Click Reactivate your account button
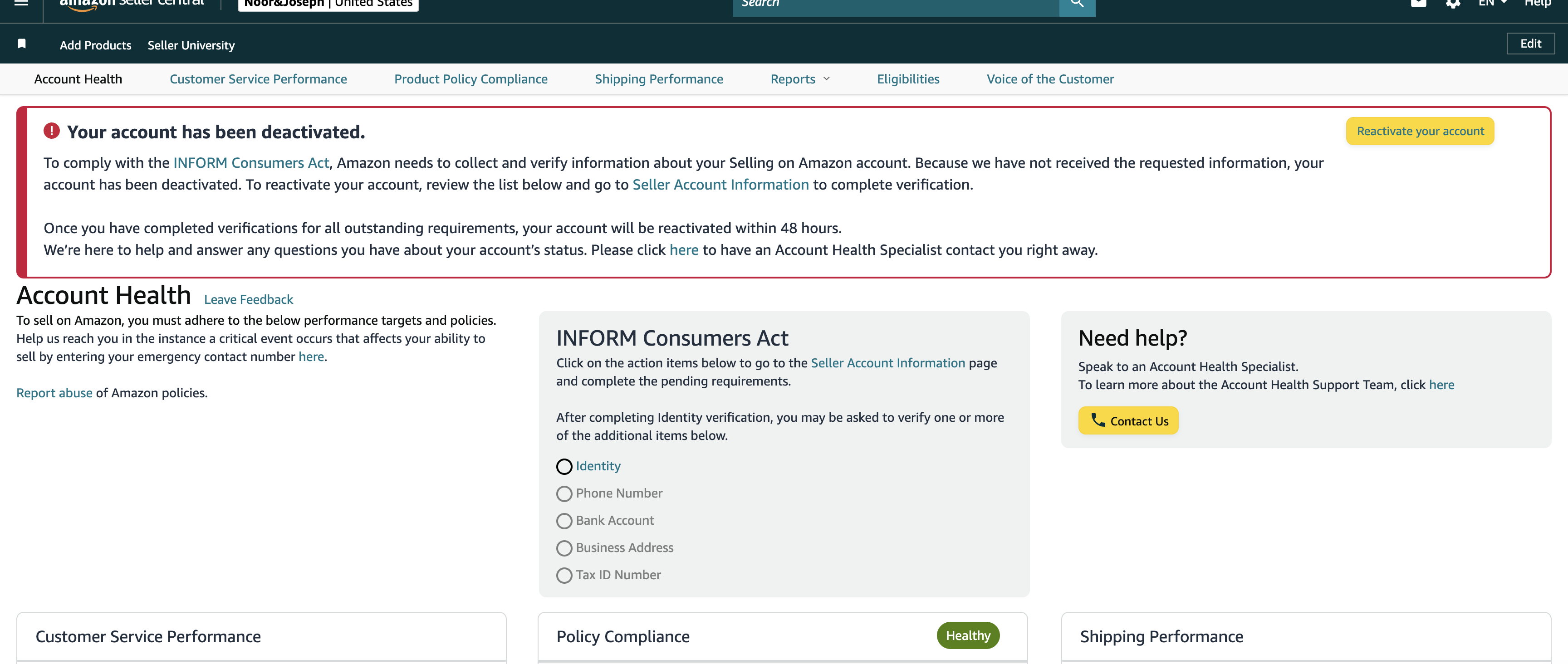The height and width of the screenshot is (664, 1568). pos(1420,131)
